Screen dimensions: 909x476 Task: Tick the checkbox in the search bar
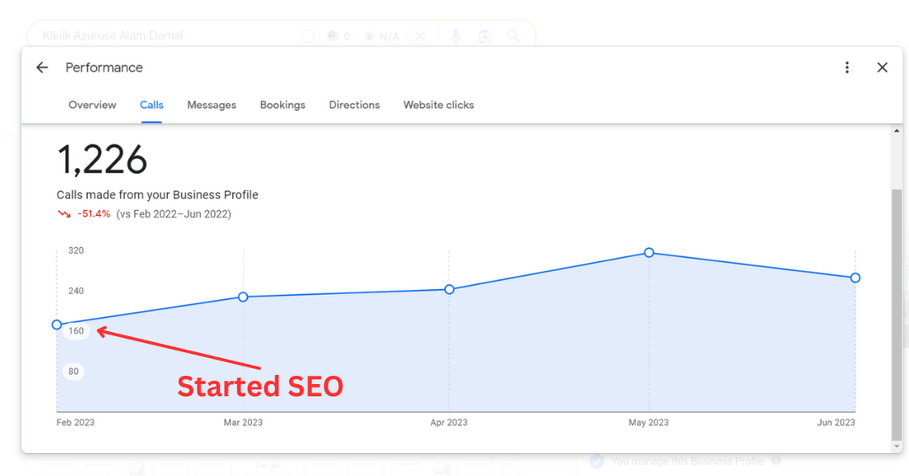point(308,36)
